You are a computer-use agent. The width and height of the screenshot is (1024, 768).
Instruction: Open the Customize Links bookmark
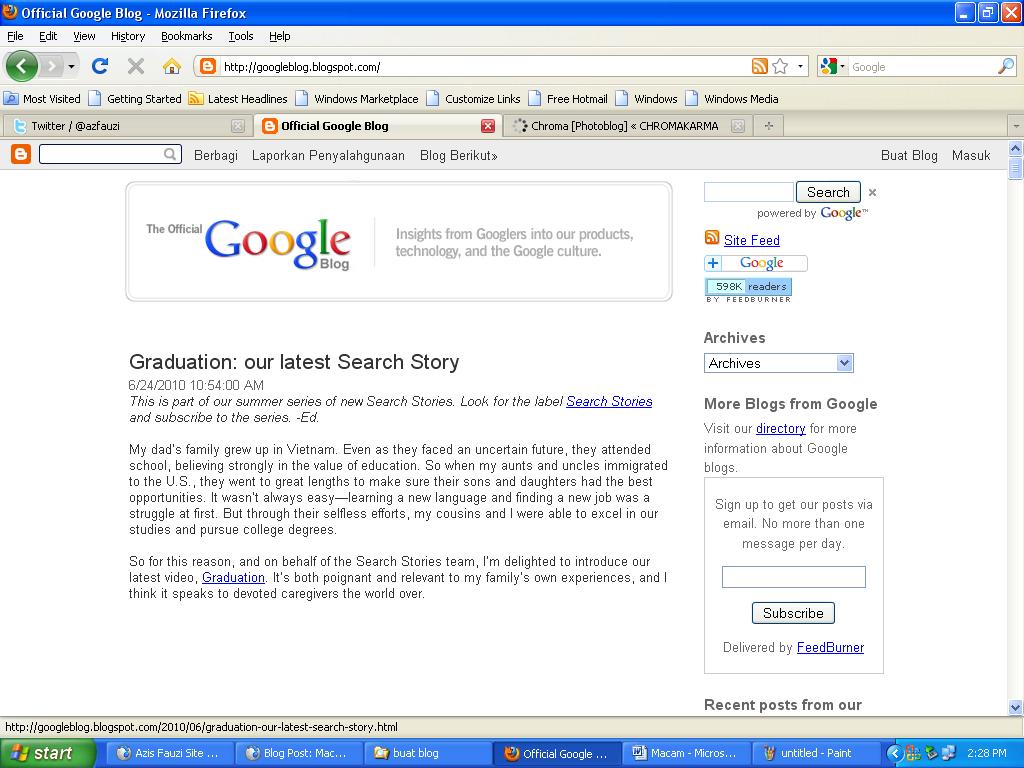pos(473,99)
